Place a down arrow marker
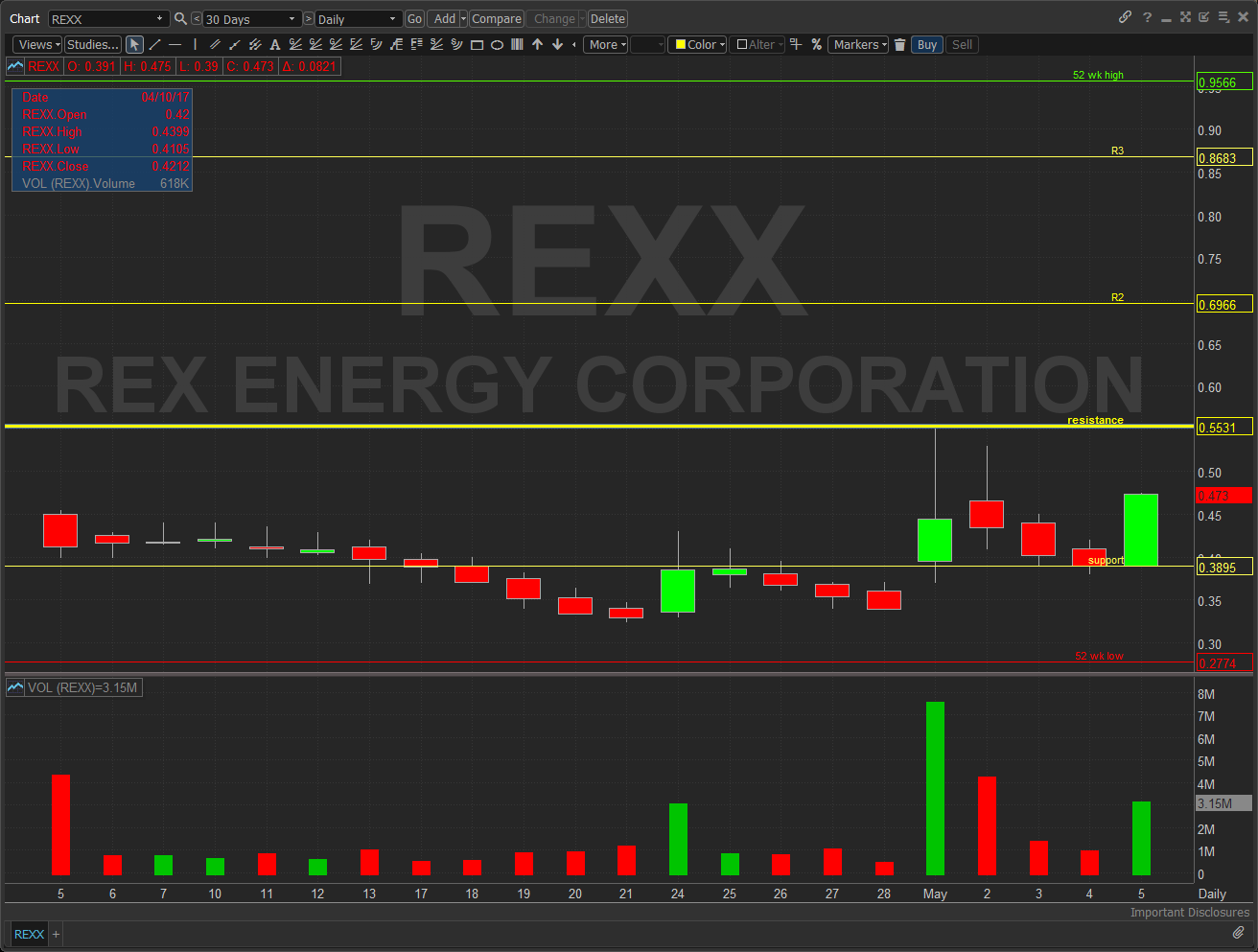Screen dimensions: 1258x952 (x=557, y=44)
